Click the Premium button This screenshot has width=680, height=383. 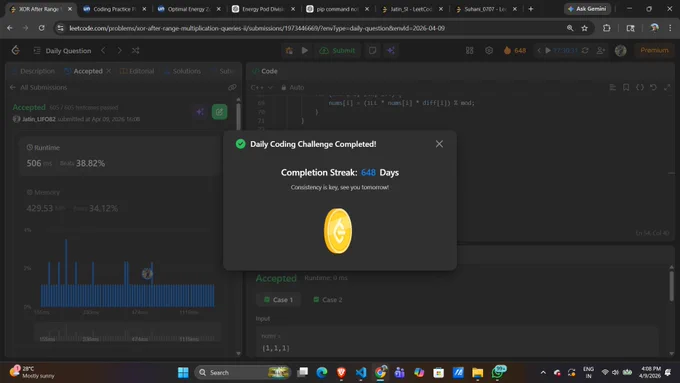click(654, 51)
